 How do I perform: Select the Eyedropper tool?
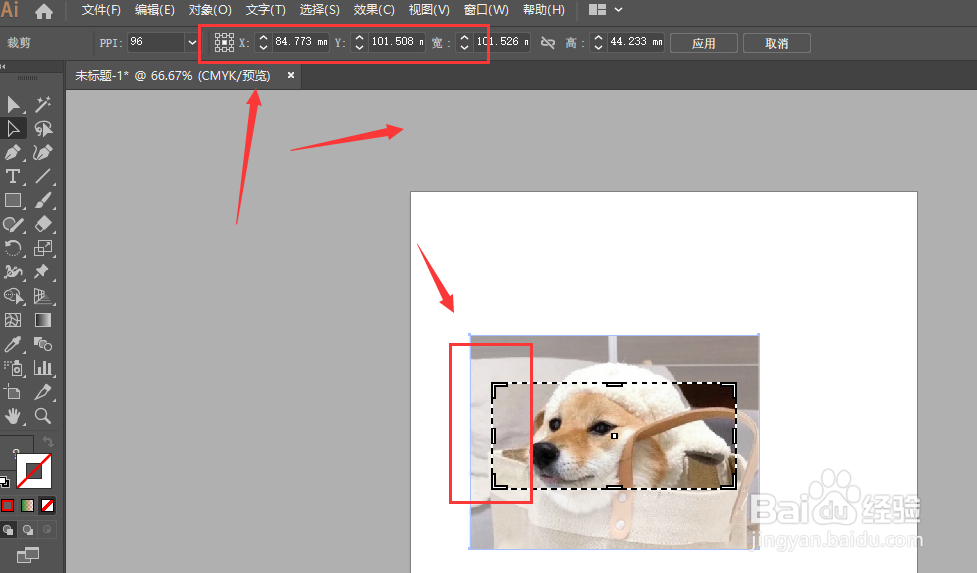tap(13, 344)
